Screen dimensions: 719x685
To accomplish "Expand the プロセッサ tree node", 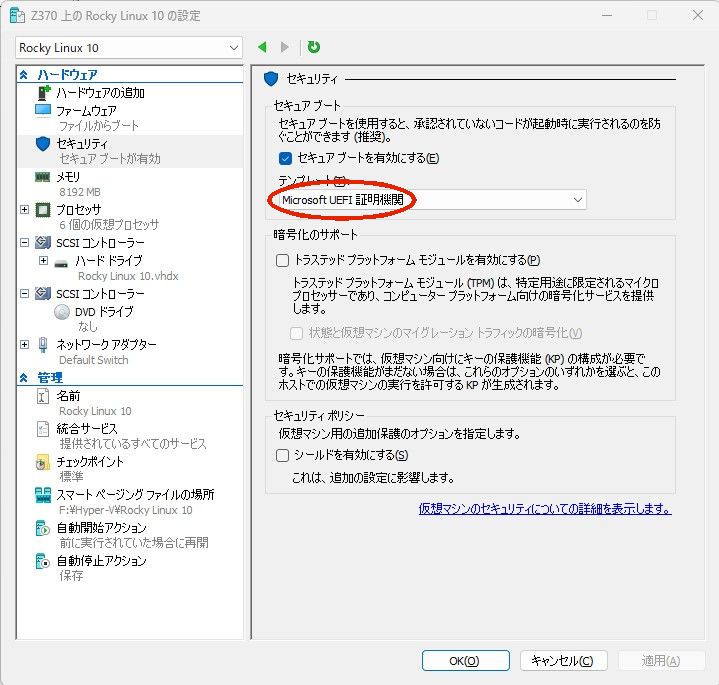I will (25, 210).
